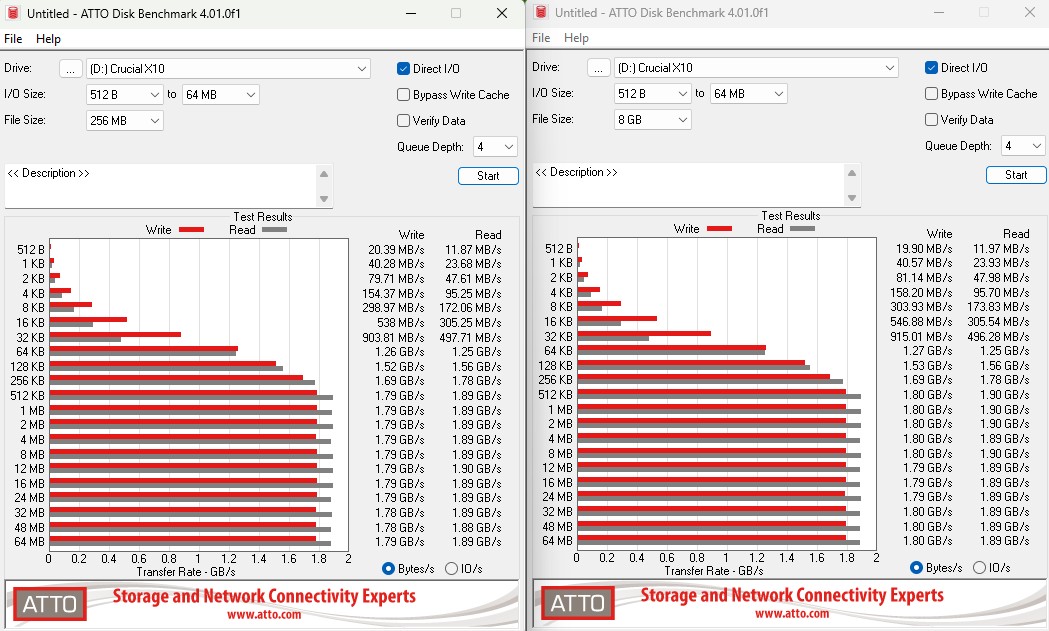This screenshot has width=1049, height=631.
Task: Click the browse drive button in right window
Action: [598, 68]
